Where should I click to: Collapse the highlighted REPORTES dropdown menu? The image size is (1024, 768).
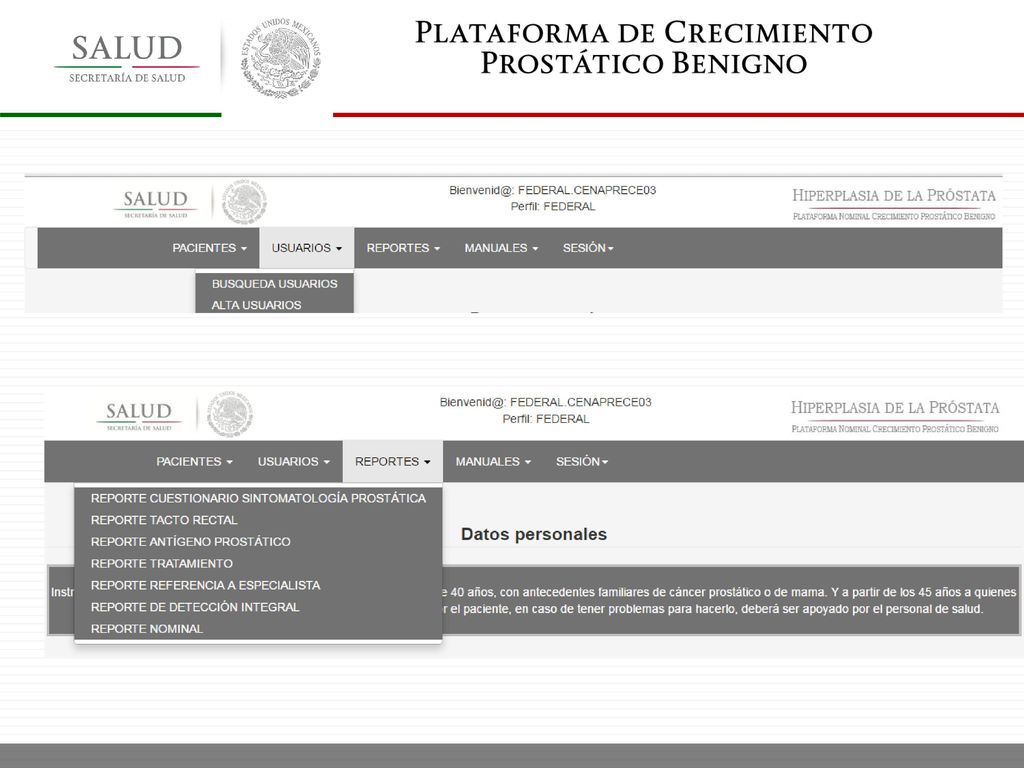(392, 462)
